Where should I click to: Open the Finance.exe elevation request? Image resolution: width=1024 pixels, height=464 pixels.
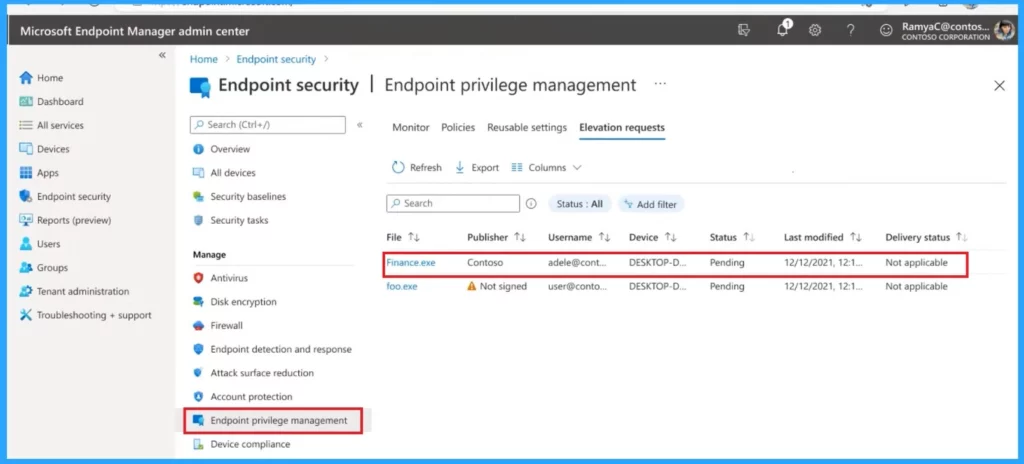411,263
